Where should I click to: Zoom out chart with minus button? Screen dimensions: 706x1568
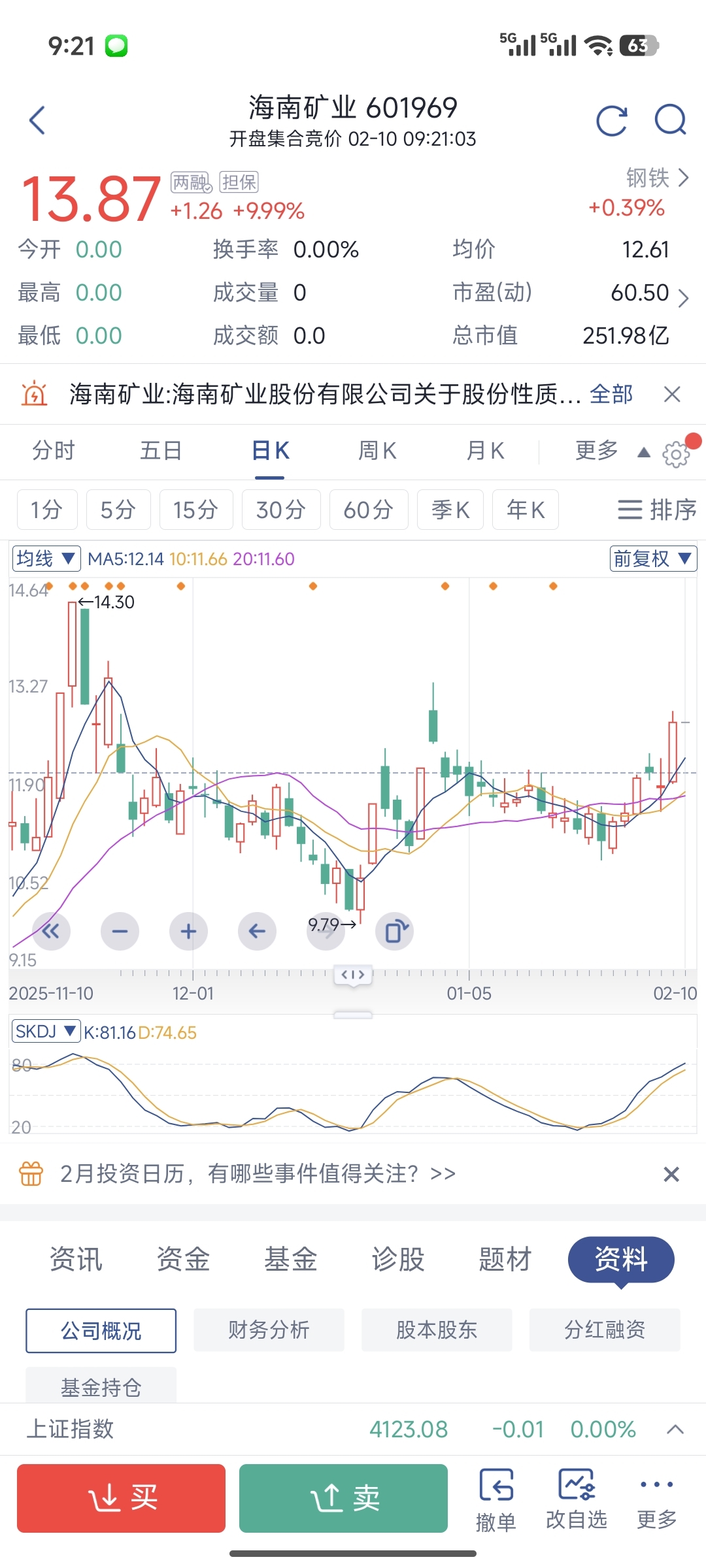click(x=120, y=931)
